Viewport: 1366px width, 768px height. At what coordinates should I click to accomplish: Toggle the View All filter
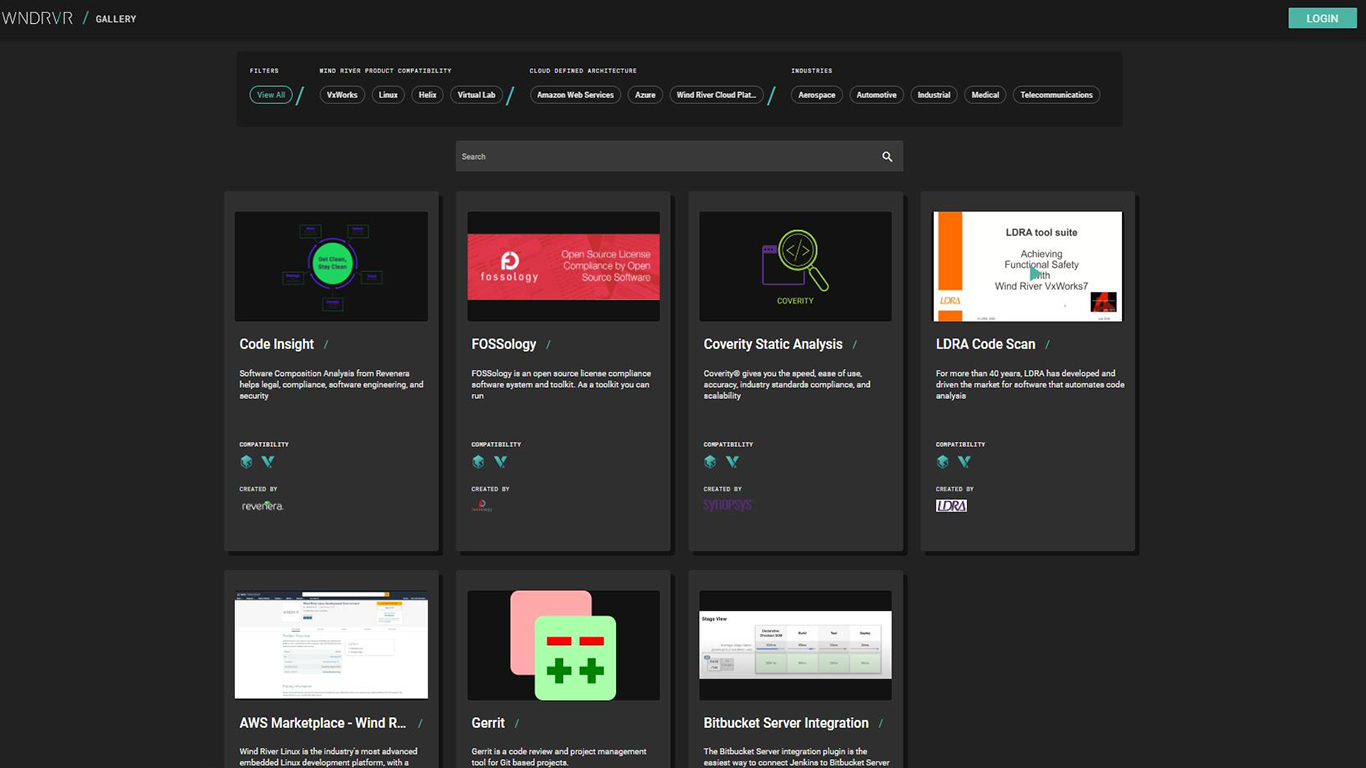271,95
